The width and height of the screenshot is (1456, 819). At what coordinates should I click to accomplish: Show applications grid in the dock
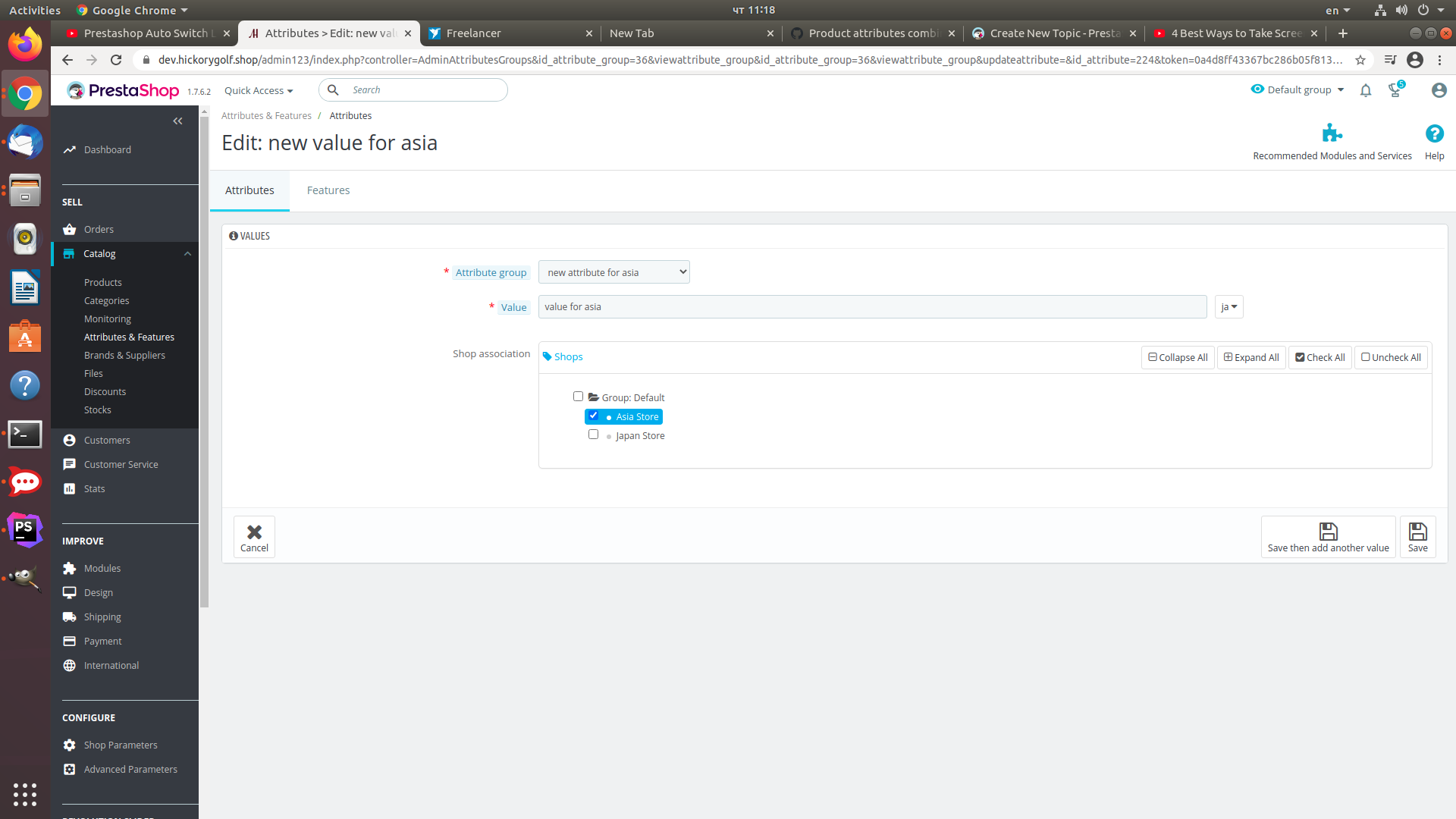click(x=25, y=794)
